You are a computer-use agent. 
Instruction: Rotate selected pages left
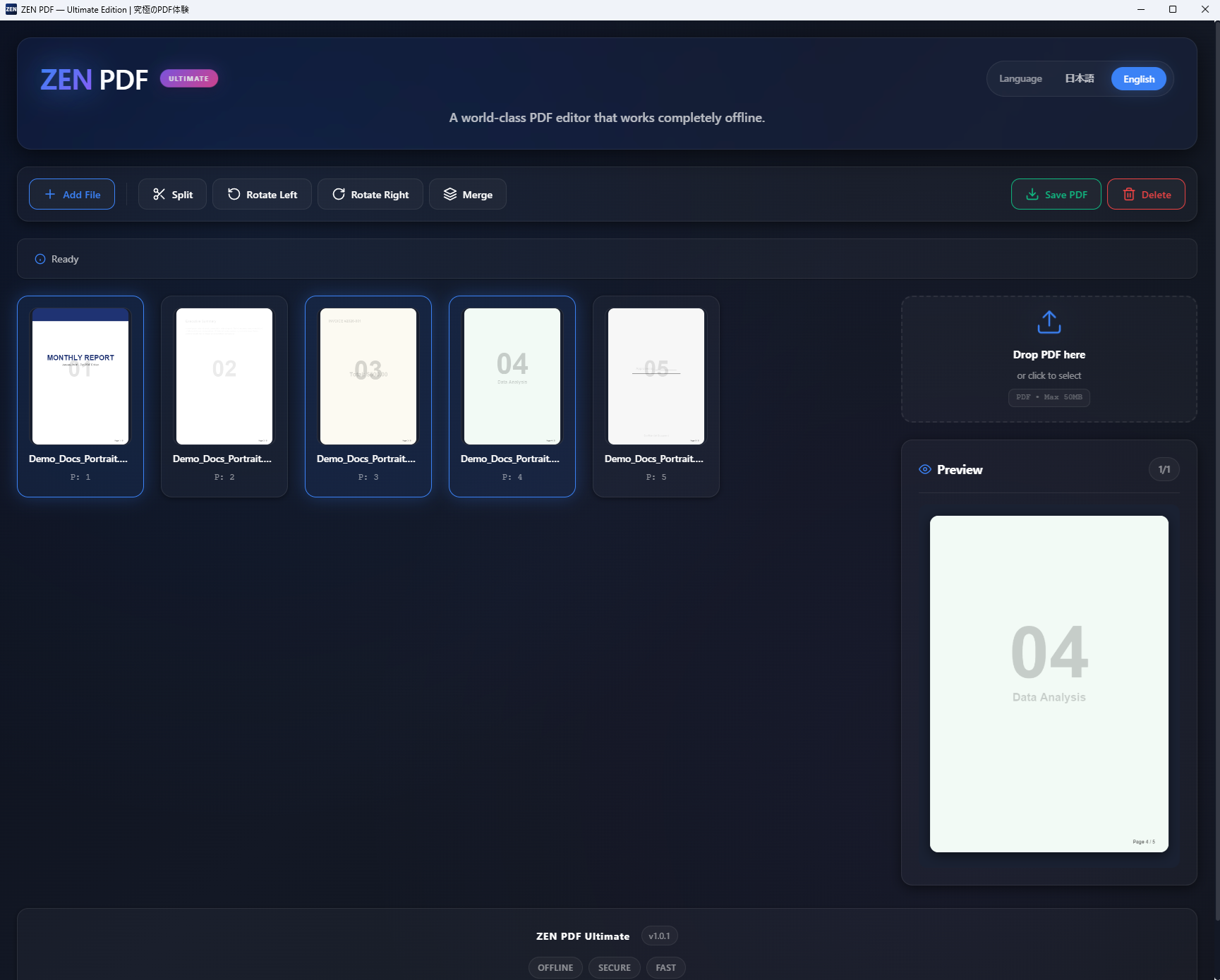[262, 194]
